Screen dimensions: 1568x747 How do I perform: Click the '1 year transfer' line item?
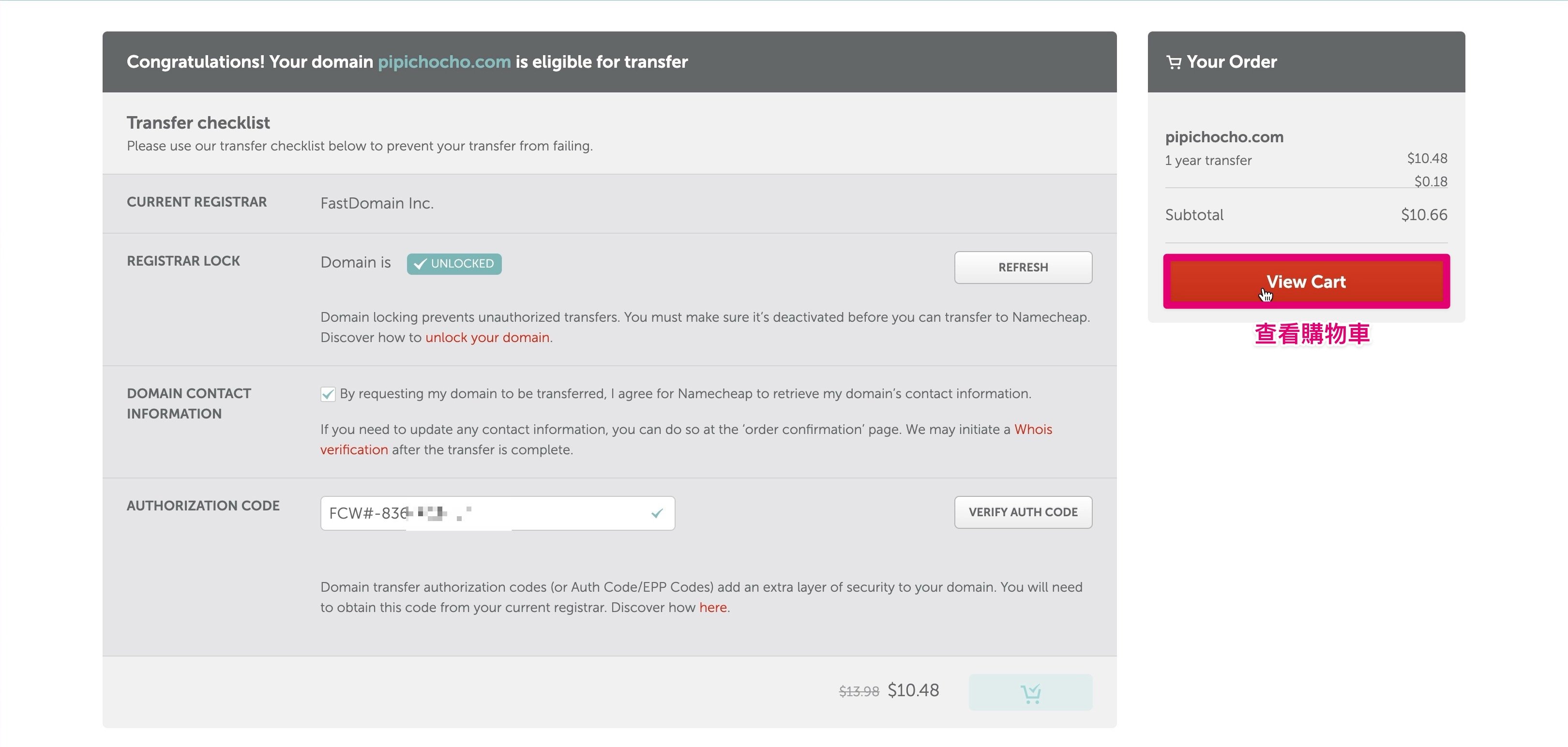[x=1207, y=161]
